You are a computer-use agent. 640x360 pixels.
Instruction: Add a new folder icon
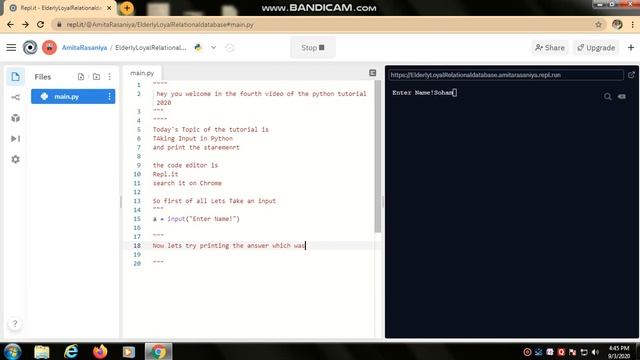coord(96,77)
